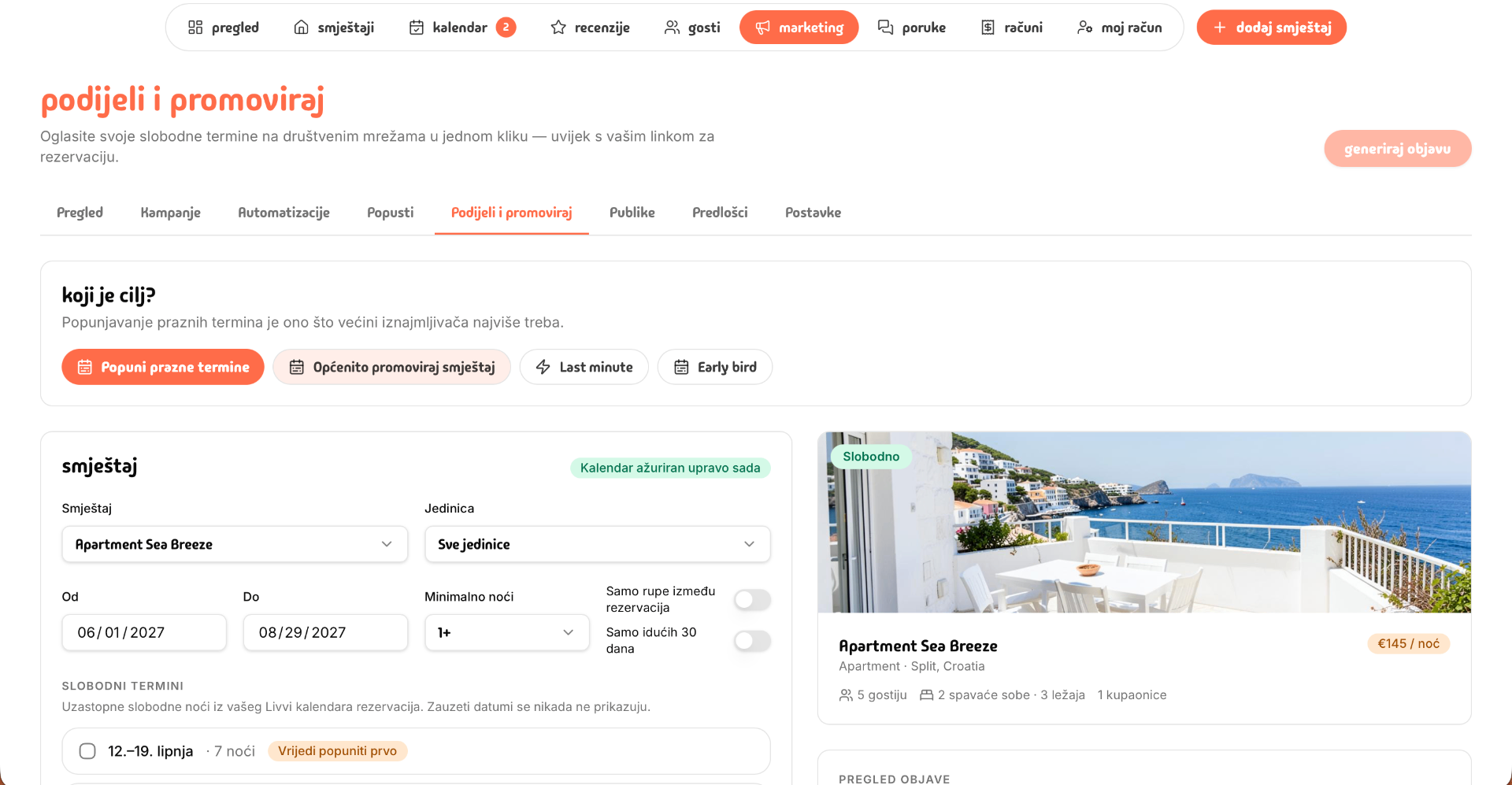This screenshot has width=1512, height=785.
Task: Click the poruke chat bubbles icon
Action: 885,28
